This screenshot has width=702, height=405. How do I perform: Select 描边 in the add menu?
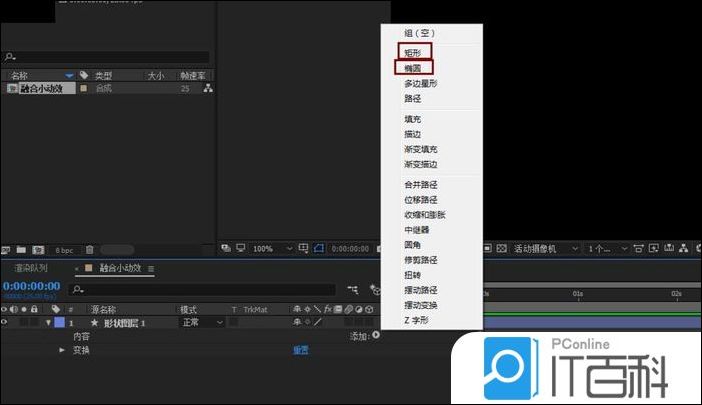(x=413, y=134)
